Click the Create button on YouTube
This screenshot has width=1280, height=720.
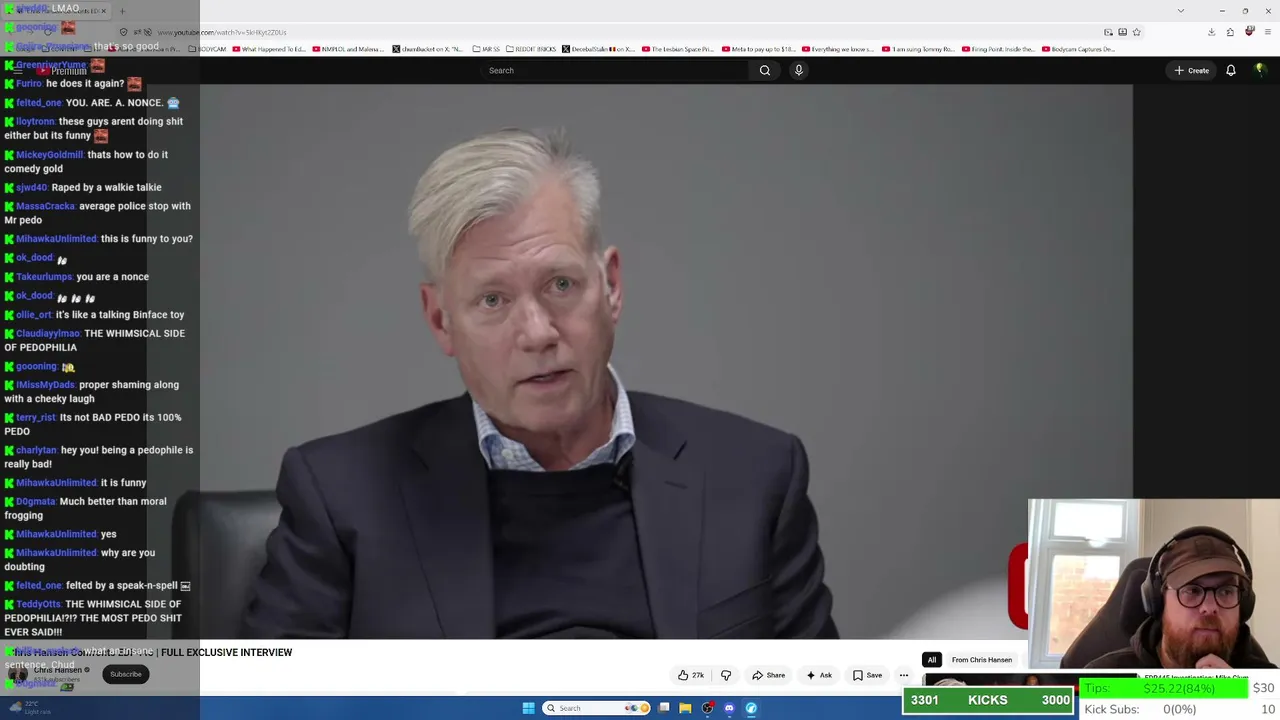pos(1192,70)
